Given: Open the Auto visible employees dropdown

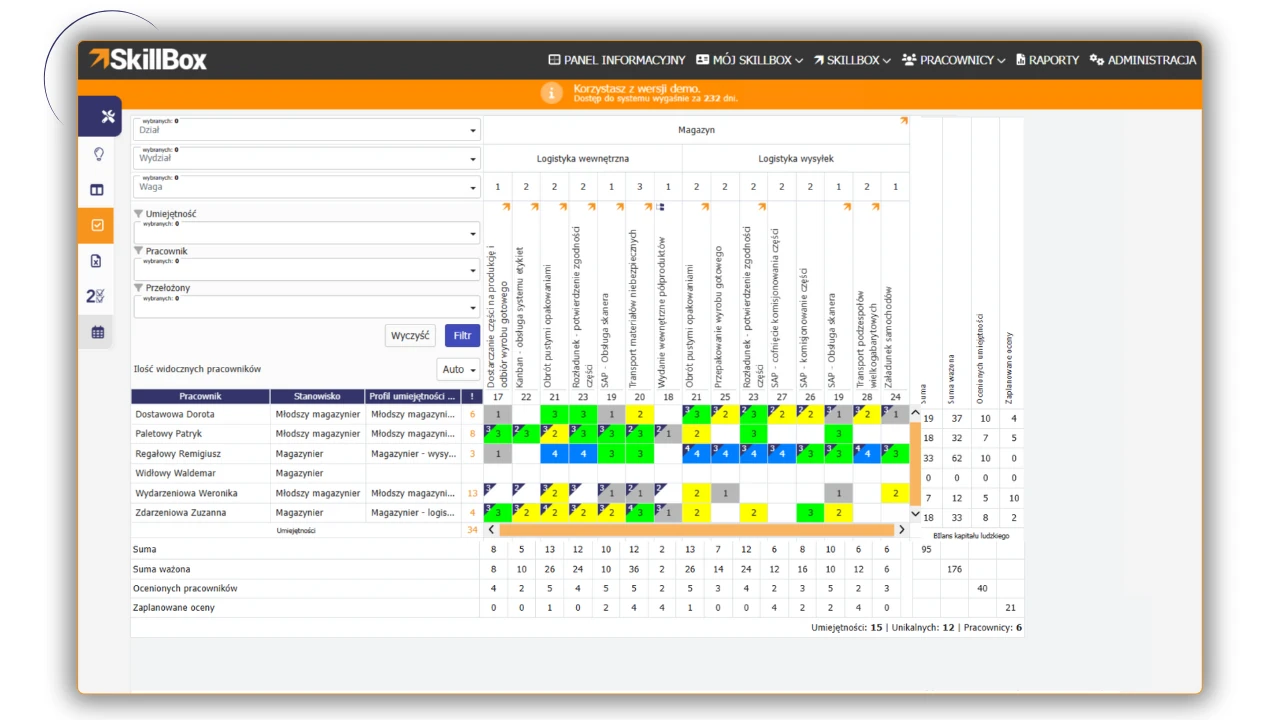Looking at the screenshot, I should [x=458, y=370].
